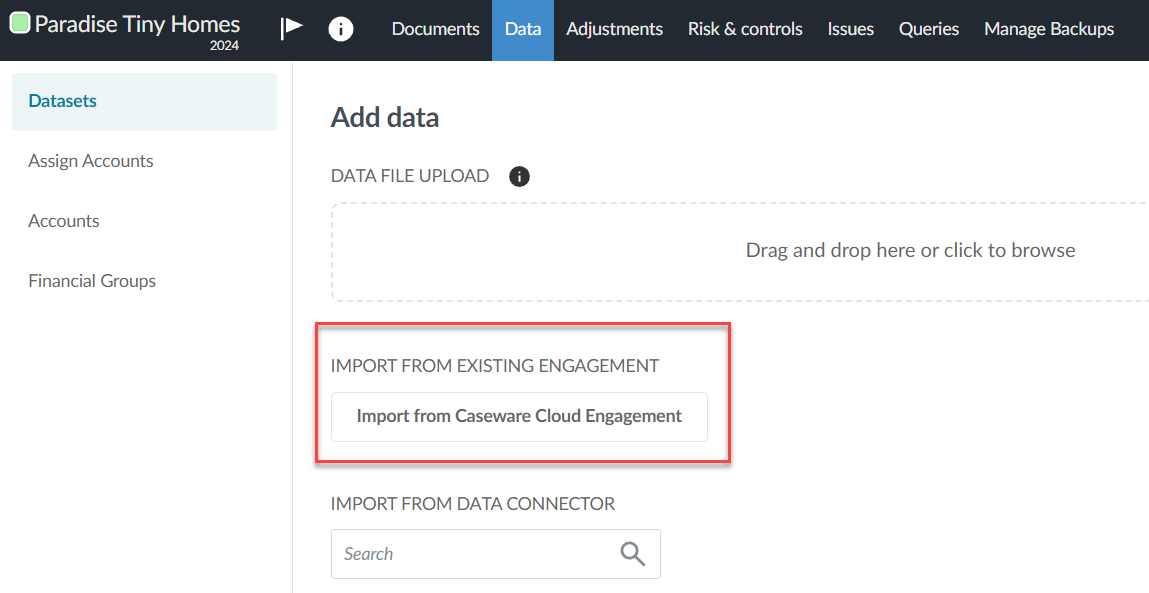Open the Documents tab
This screenshot has width=1149, height=593.
click(435, 29)
